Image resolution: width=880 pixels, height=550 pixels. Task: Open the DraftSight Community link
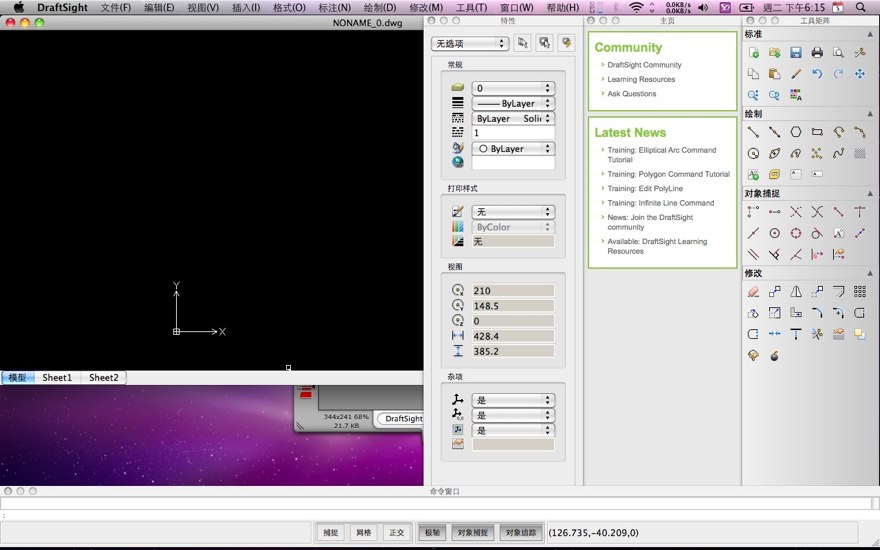click(644, 65)
